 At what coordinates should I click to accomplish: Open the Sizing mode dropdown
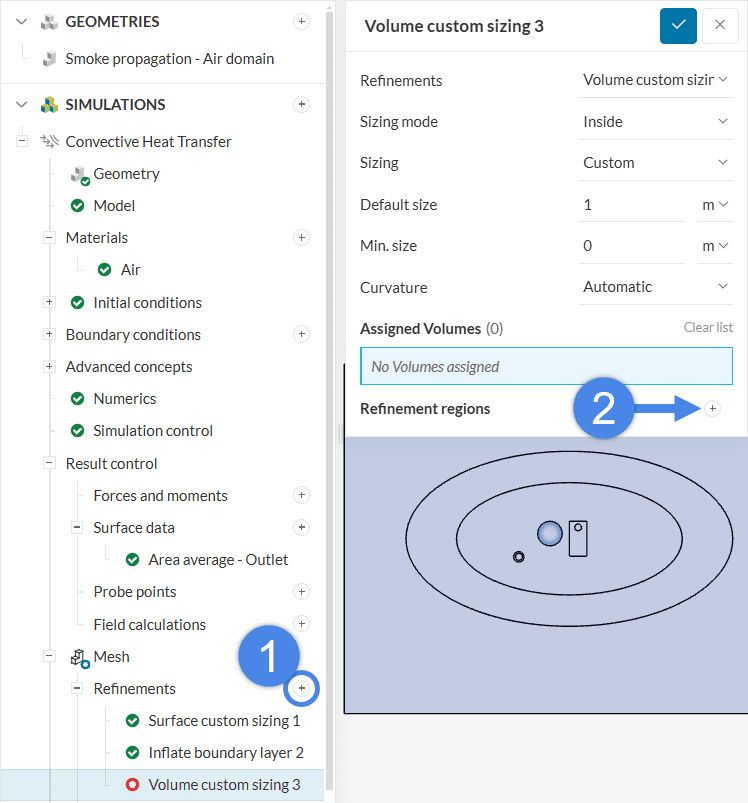[x=657, y=122]
